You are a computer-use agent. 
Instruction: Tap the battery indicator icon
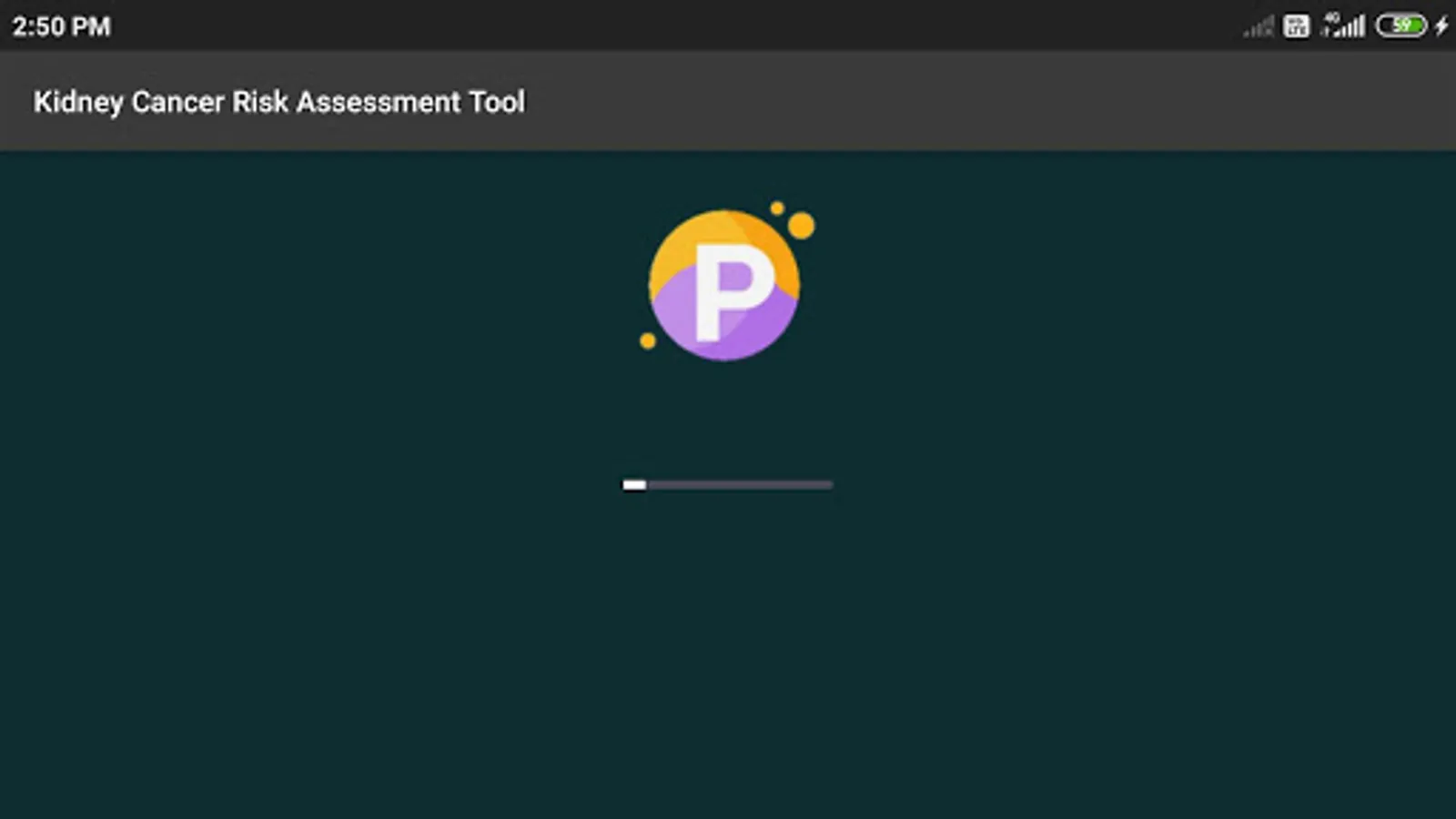(x=1401, y=25)
